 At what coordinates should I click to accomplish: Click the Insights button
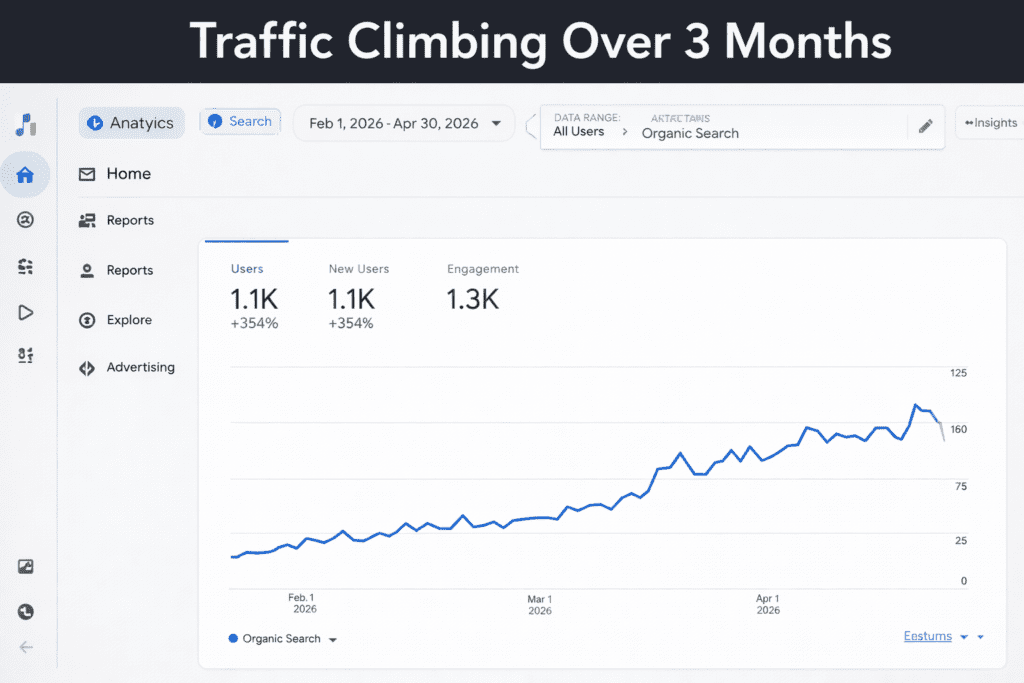click(991, 122)
